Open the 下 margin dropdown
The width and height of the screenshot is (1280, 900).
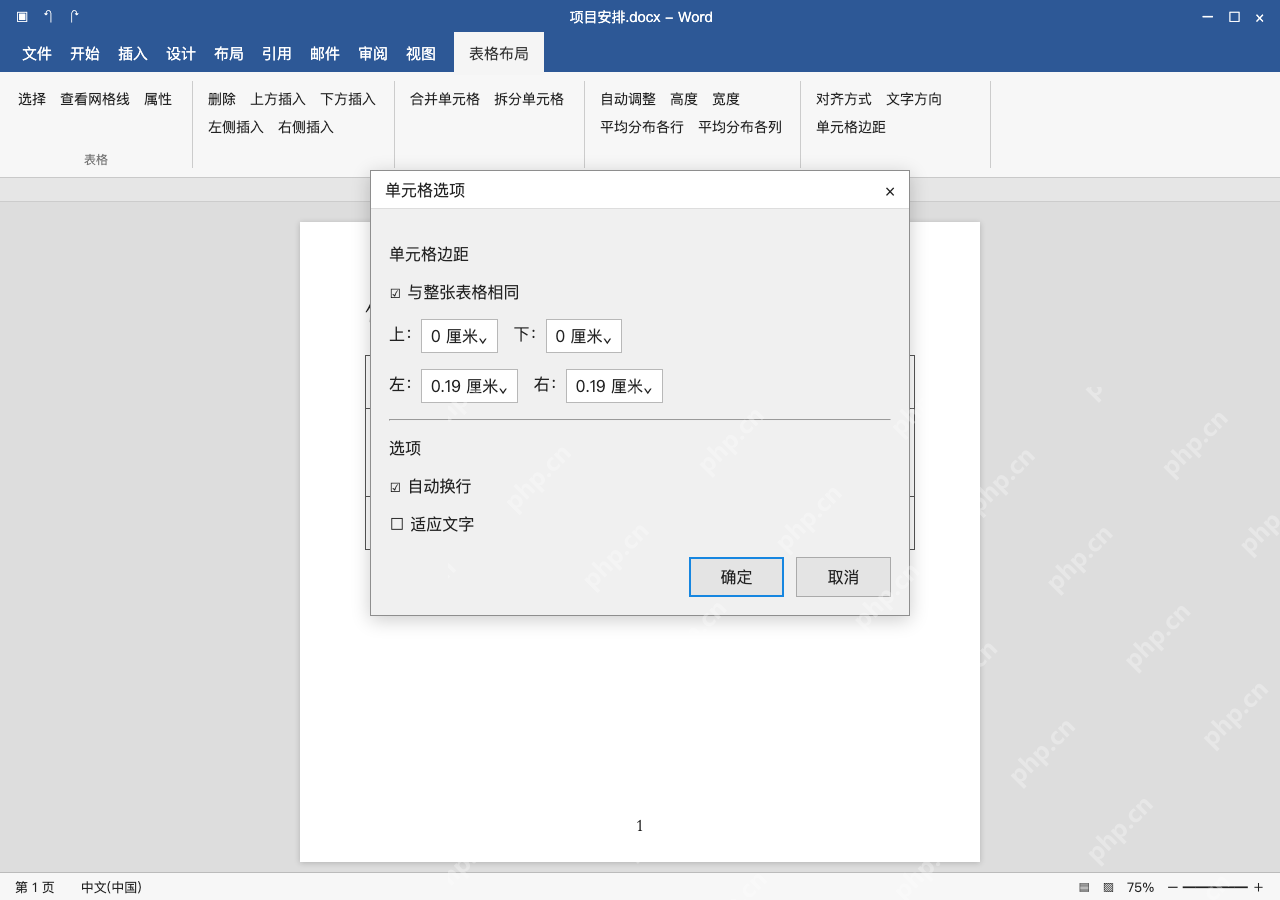tap(584, 336)
